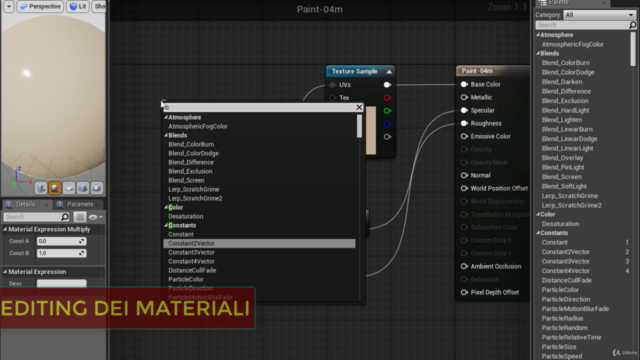The width and height of the screenshot is (640, 360).
Task: Click alpha output pin of Texture Sample
Action: (x=387, y=137)
